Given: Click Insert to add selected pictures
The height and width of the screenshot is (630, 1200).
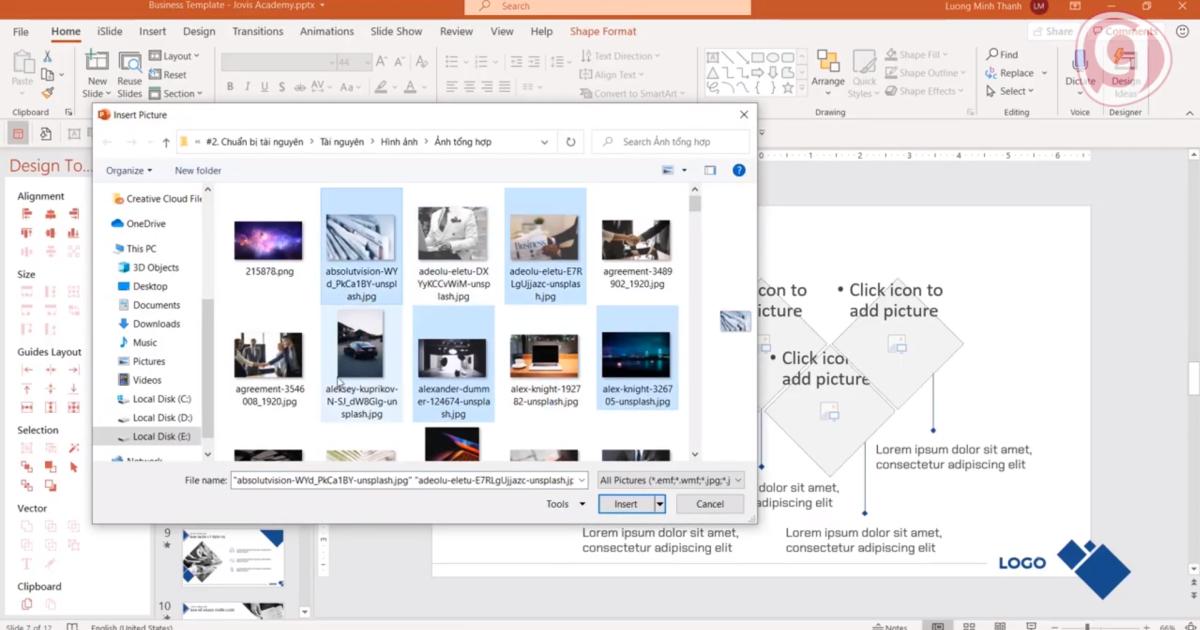Looking at the screenshot, I should coord(627,503).
